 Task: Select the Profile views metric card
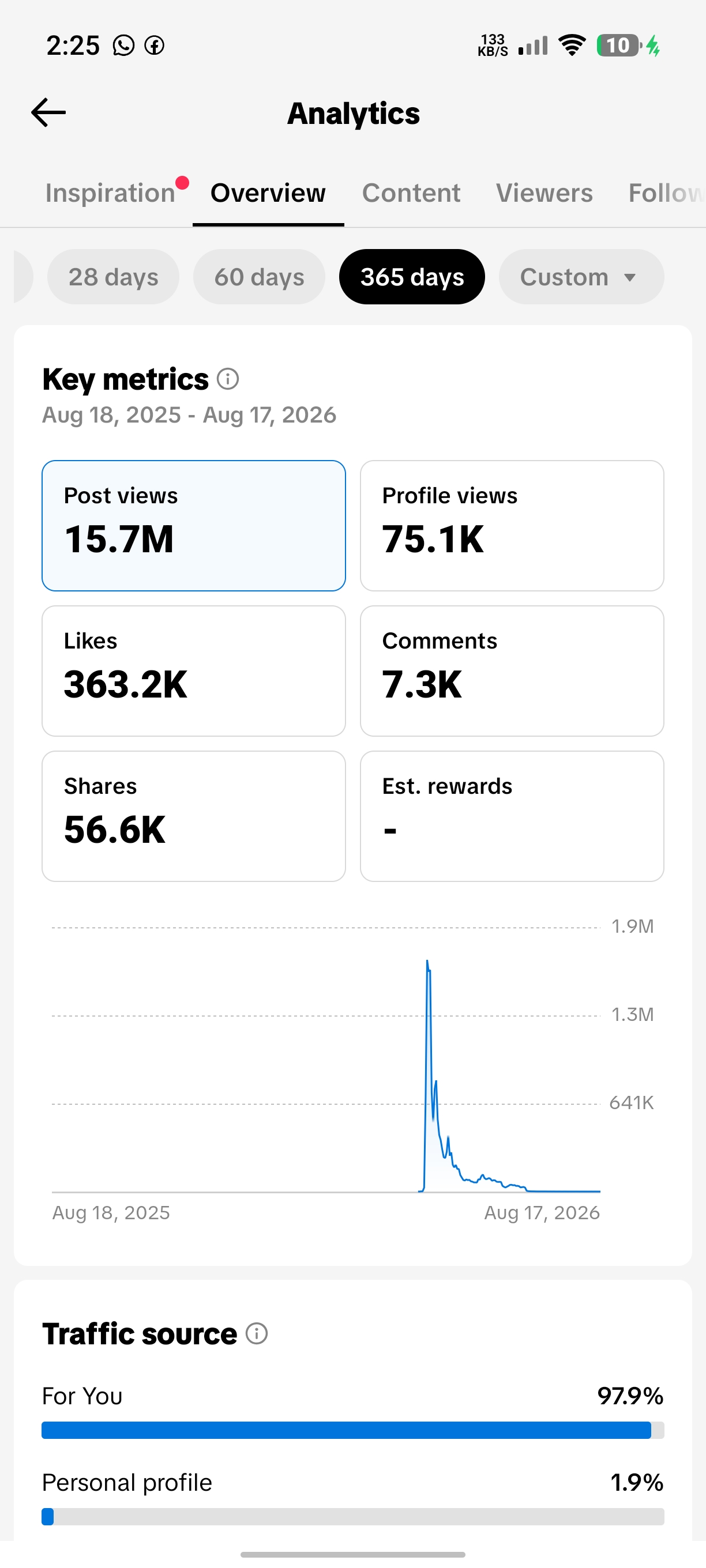click(512, 525)
